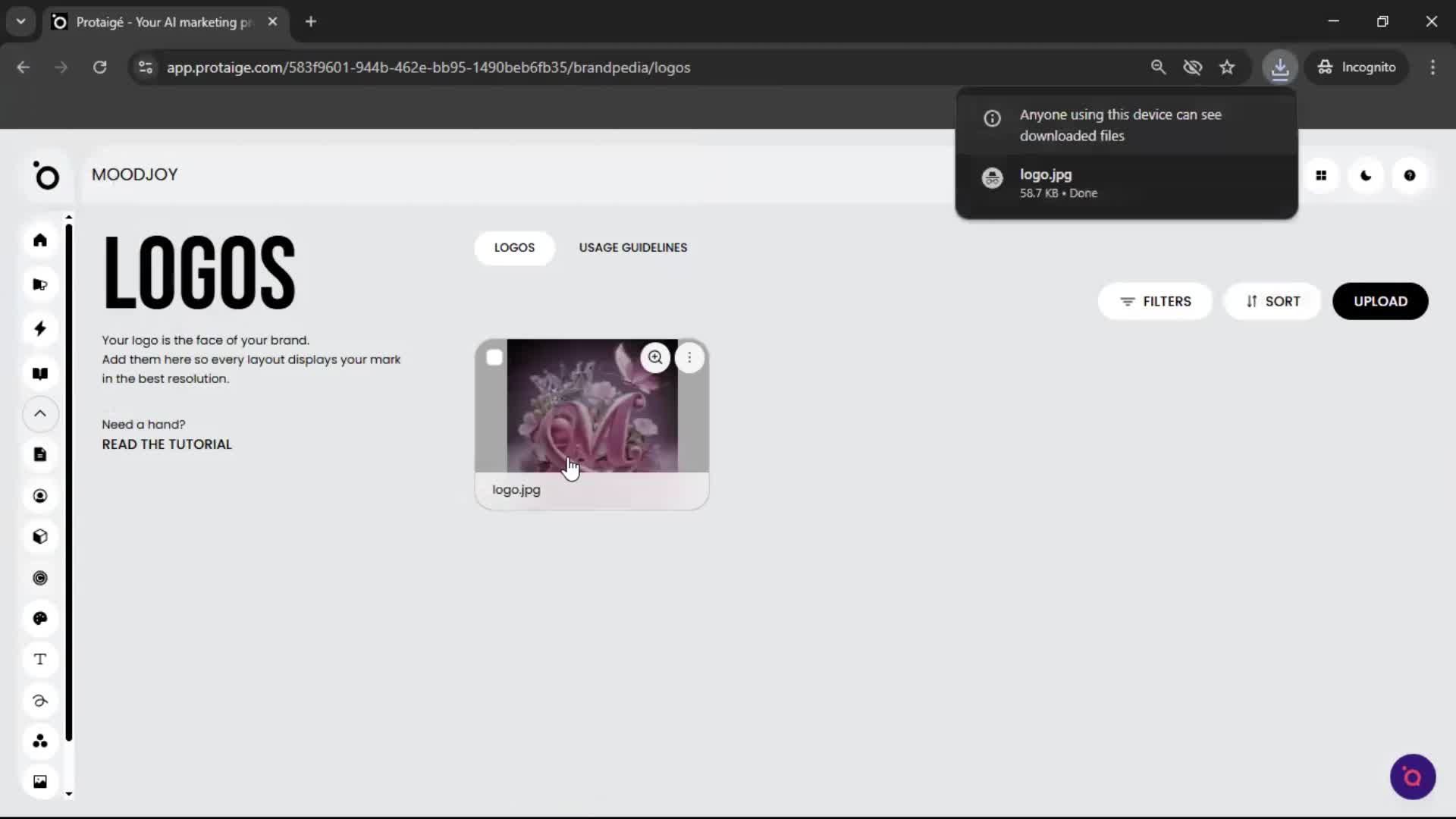The width and height of the screenshot is (1456, 819).
Task: Open the Text tool icon in sidebar
Action: pyautogui.click(x=40, y=660)
